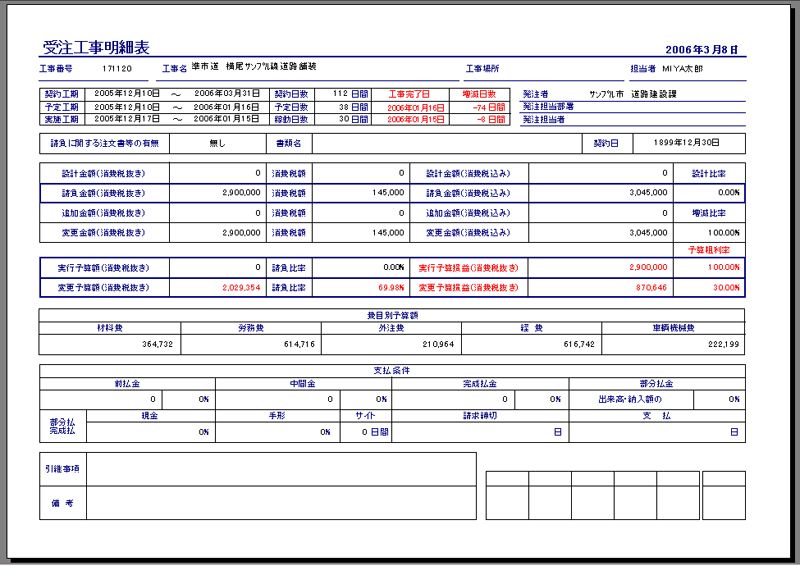Screen dimensions: 800x566
Task: Click the -74 日間 value
Action: [489, 108]
